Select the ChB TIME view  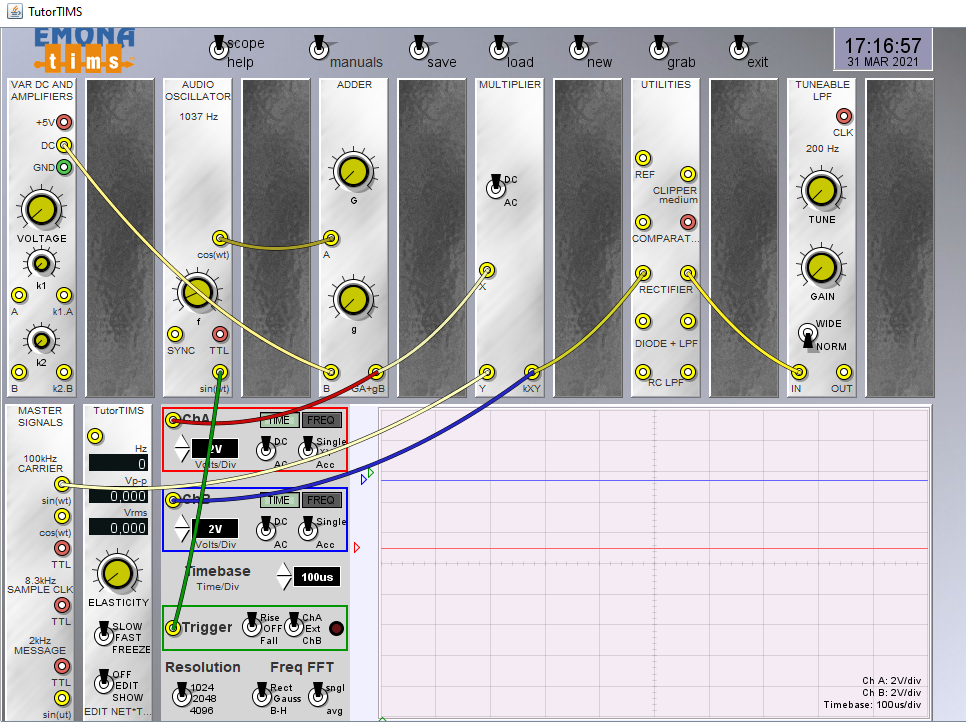pyautogui.click(x=280, y=500)
